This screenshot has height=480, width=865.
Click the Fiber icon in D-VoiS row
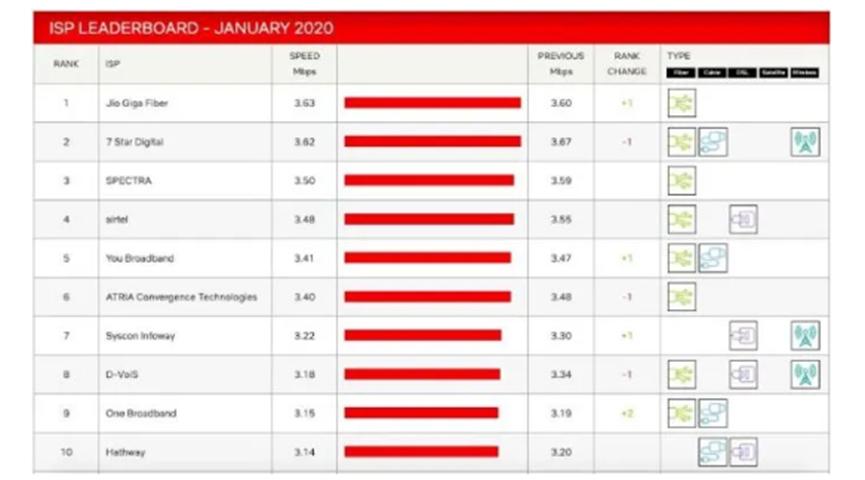(x=681, y=375)
